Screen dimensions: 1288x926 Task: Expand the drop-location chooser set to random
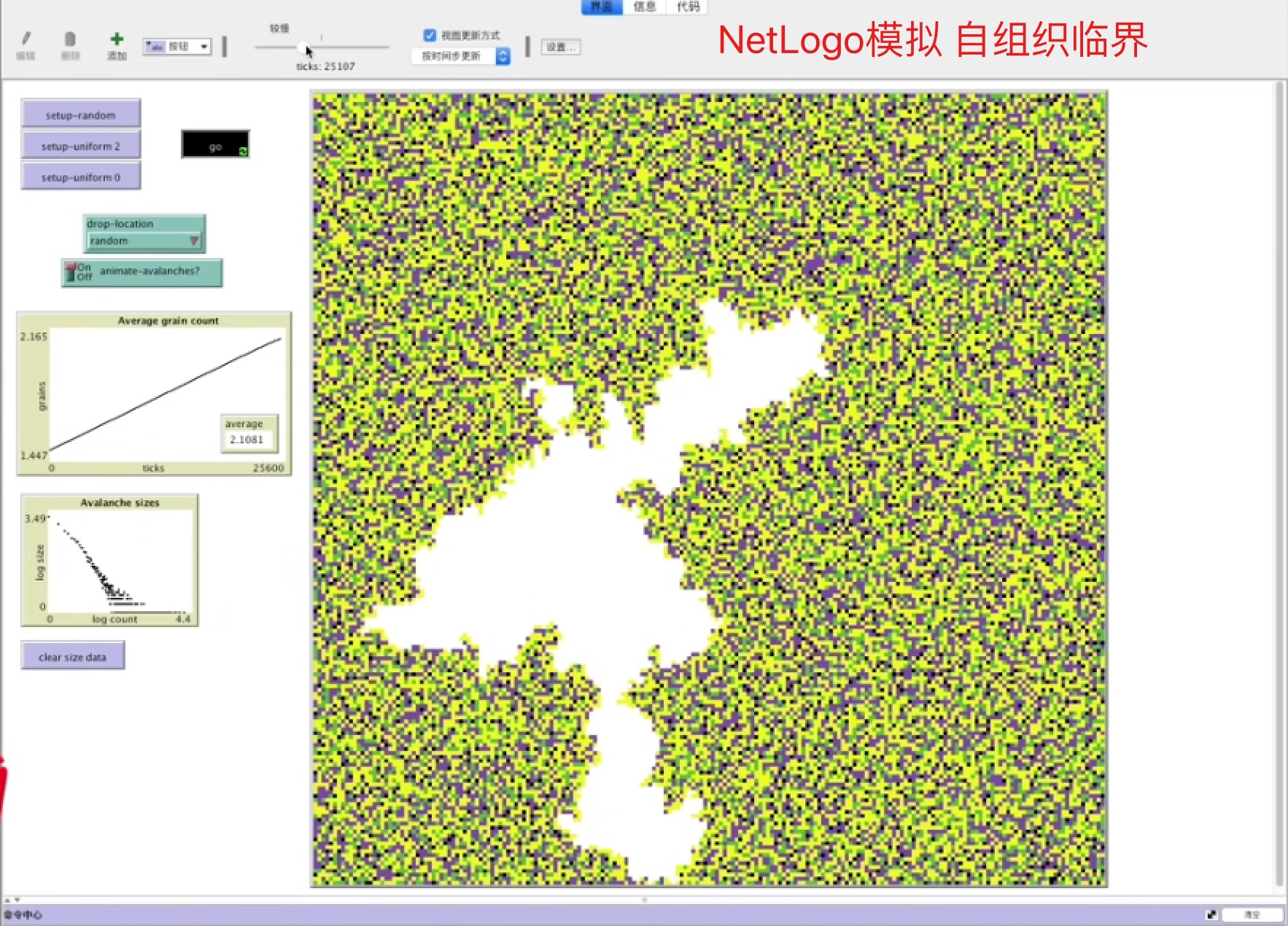(144, 241)
